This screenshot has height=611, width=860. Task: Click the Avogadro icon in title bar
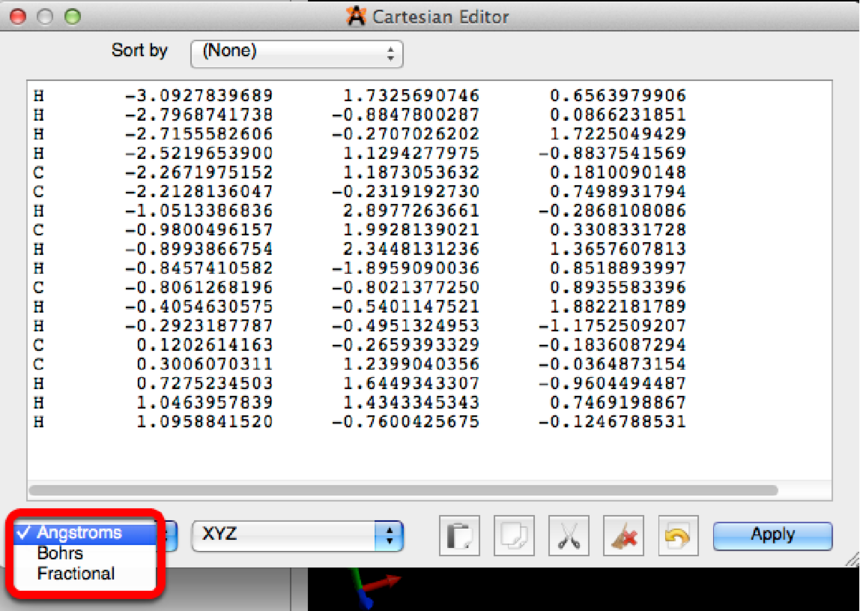click(355, 16)
